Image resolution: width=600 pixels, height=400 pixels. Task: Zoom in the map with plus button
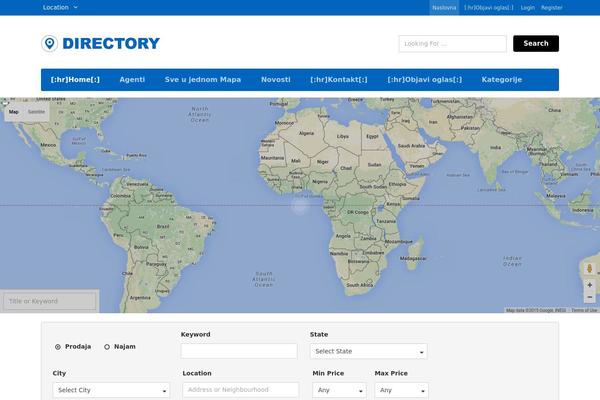click(x=589, y=285)
